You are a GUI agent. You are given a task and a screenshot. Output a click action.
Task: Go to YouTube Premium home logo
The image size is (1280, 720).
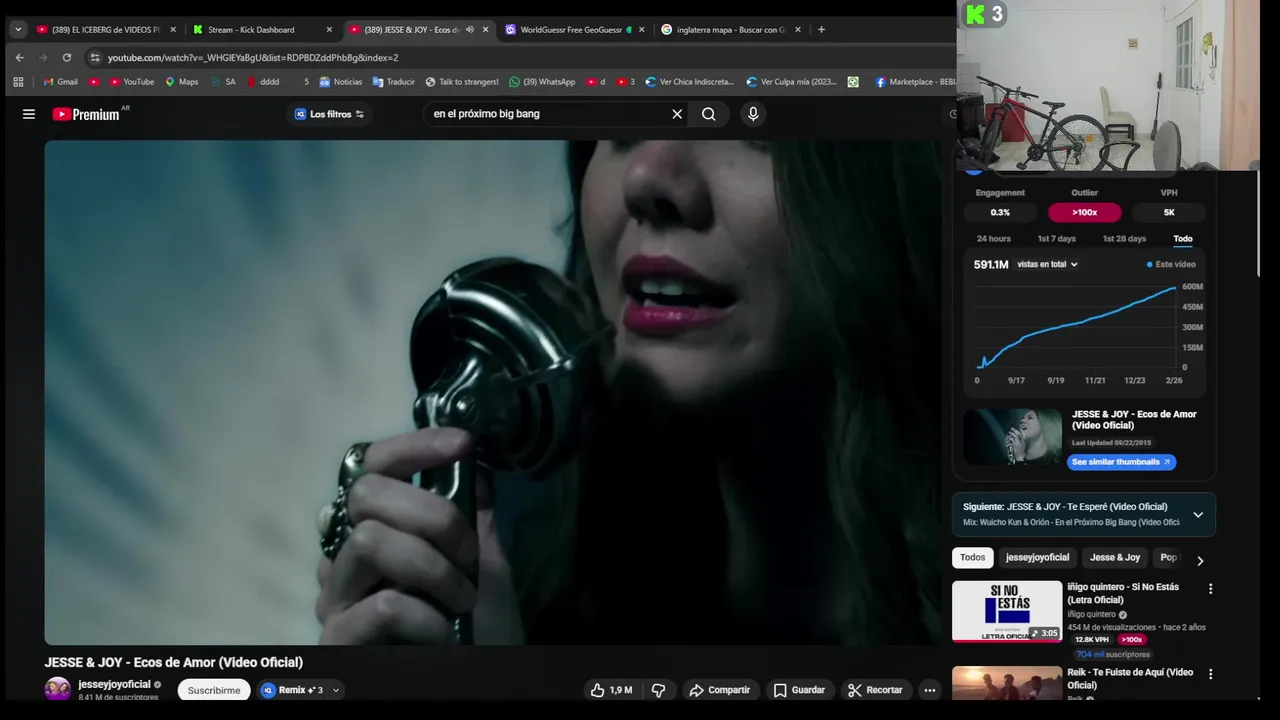click(x=86, y=114)
